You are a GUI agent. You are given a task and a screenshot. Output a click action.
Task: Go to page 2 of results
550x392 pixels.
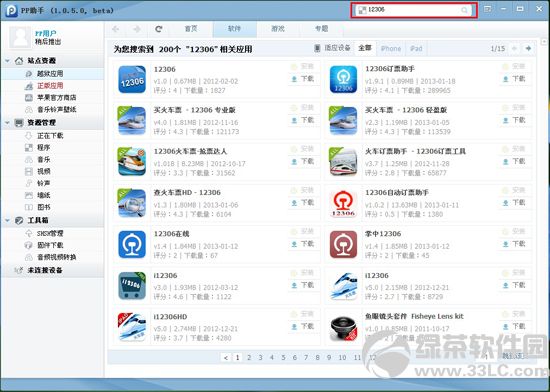click(x=249, y=358)
